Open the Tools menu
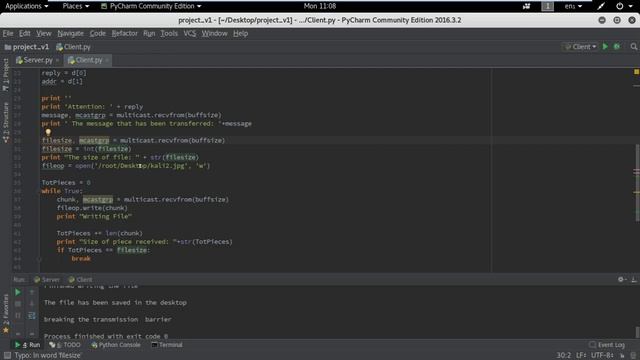Image resolution: width=640 pixels, height=360 pixels. (169, 33)
